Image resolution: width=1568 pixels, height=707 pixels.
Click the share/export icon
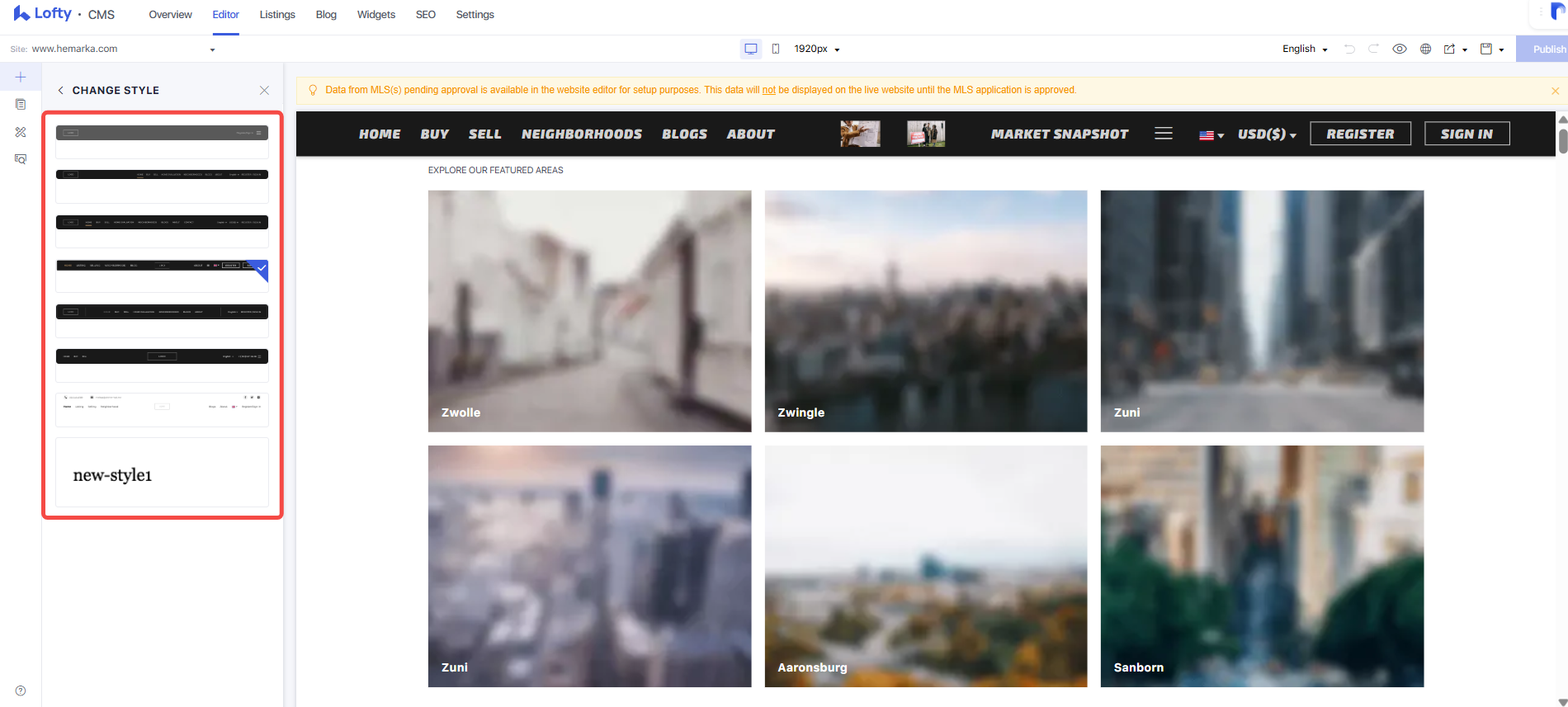click(1449, 49)
